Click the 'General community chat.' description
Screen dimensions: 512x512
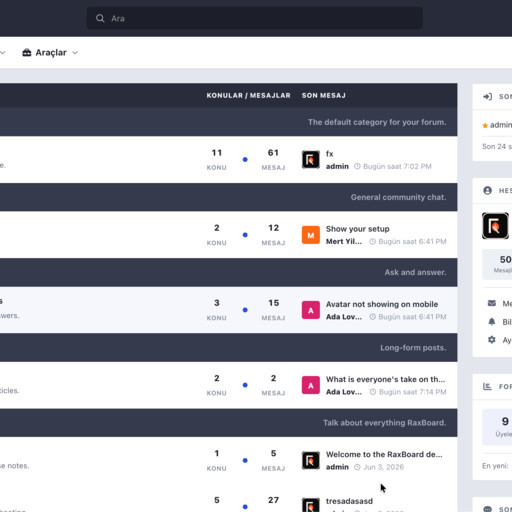tap(398, 197)
